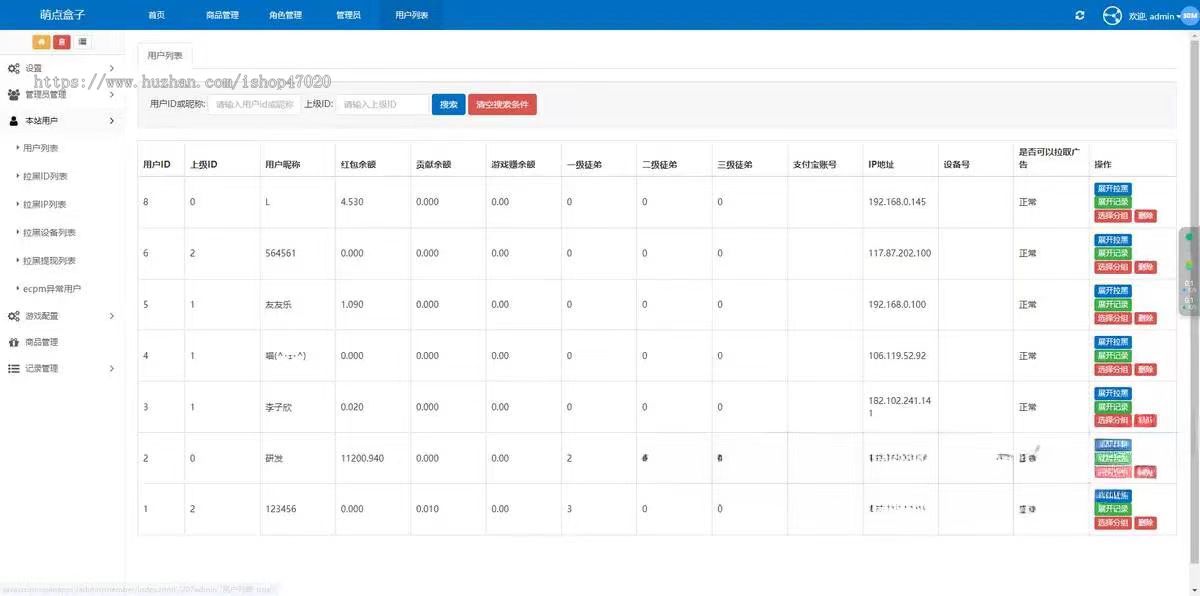Screen dimensions: 1200x596
Task: Expand the 游戏配置 sidebar chevron
Action: coord(111,316)
